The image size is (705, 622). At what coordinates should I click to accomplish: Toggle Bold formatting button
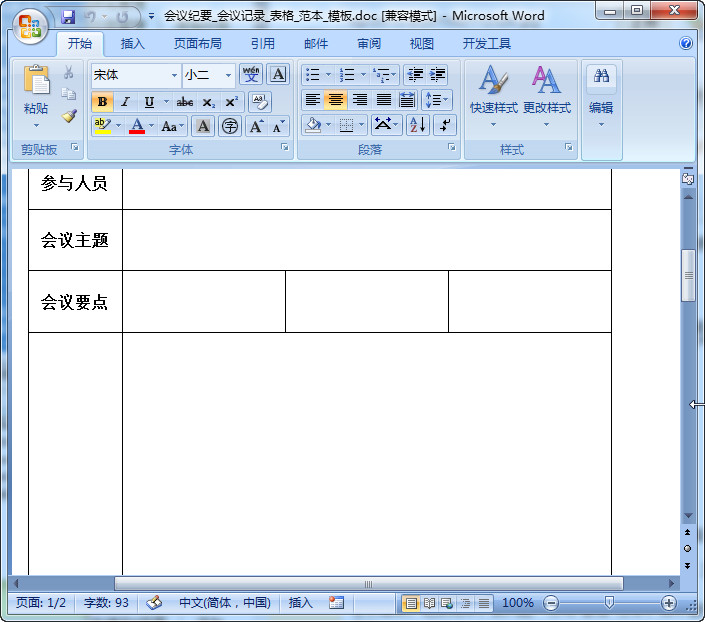point(103,102)
